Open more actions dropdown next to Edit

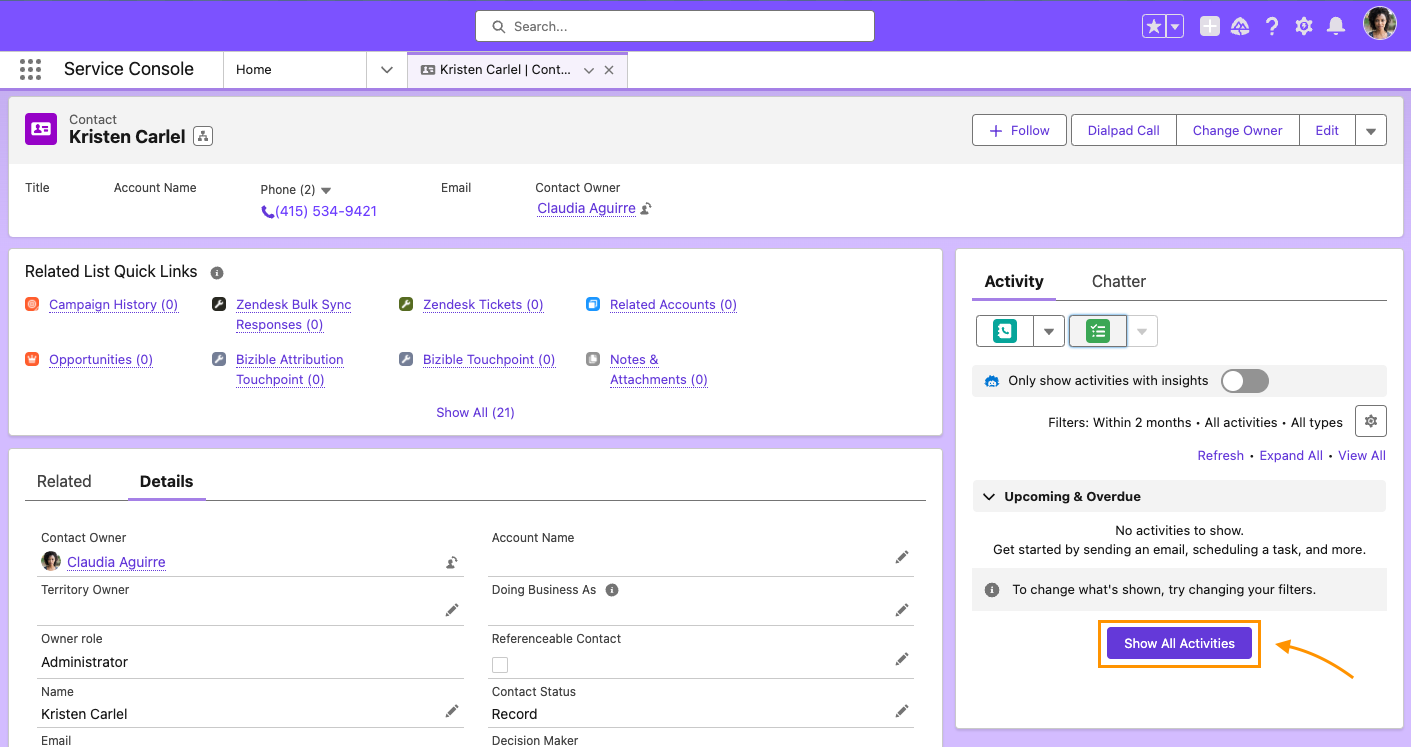pyautogui.click(x=1371, y=130)
